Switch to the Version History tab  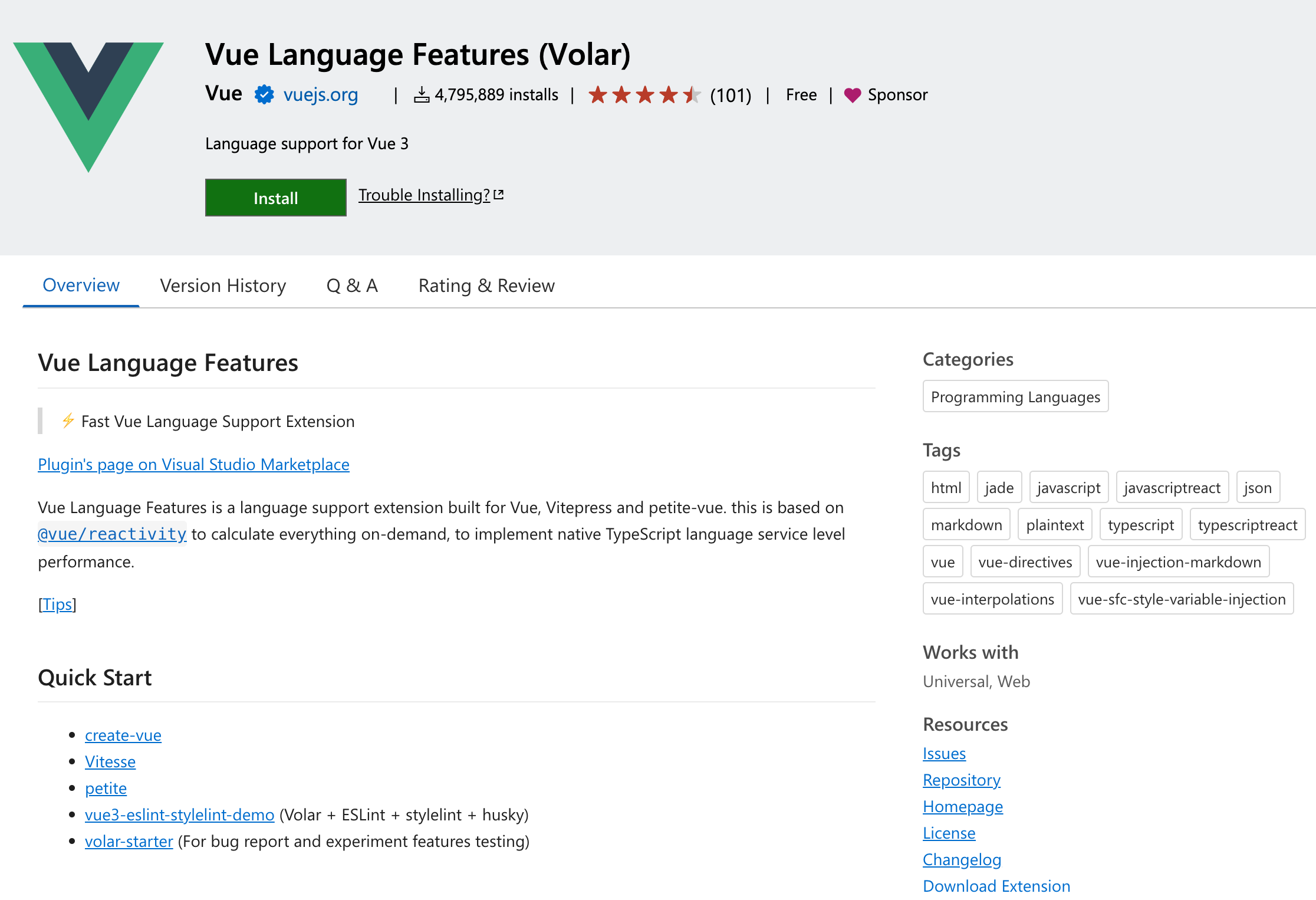coord(223,286)
